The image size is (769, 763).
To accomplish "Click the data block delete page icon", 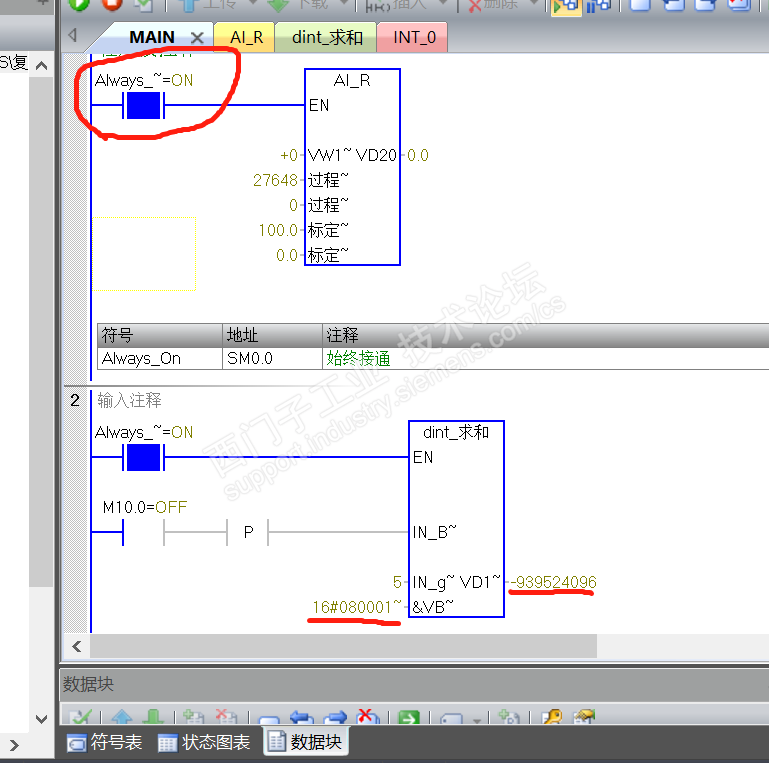I will pyautogui.click(x=226, y=717).
